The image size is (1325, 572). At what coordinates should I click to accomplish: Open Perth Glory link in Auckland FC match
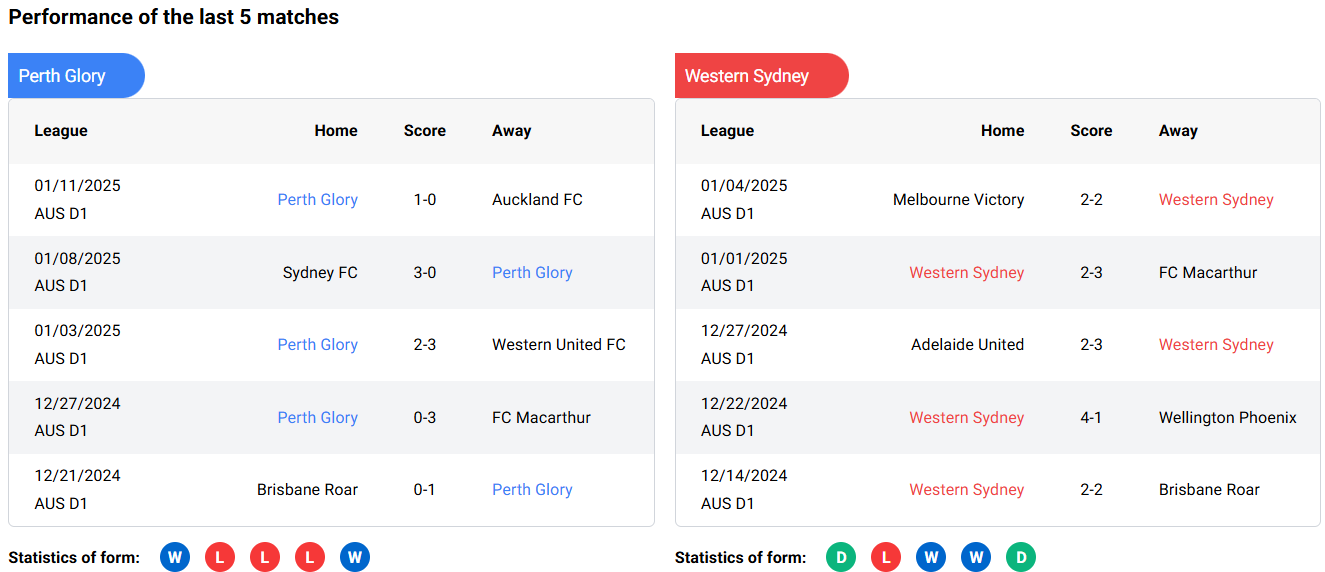317,200
